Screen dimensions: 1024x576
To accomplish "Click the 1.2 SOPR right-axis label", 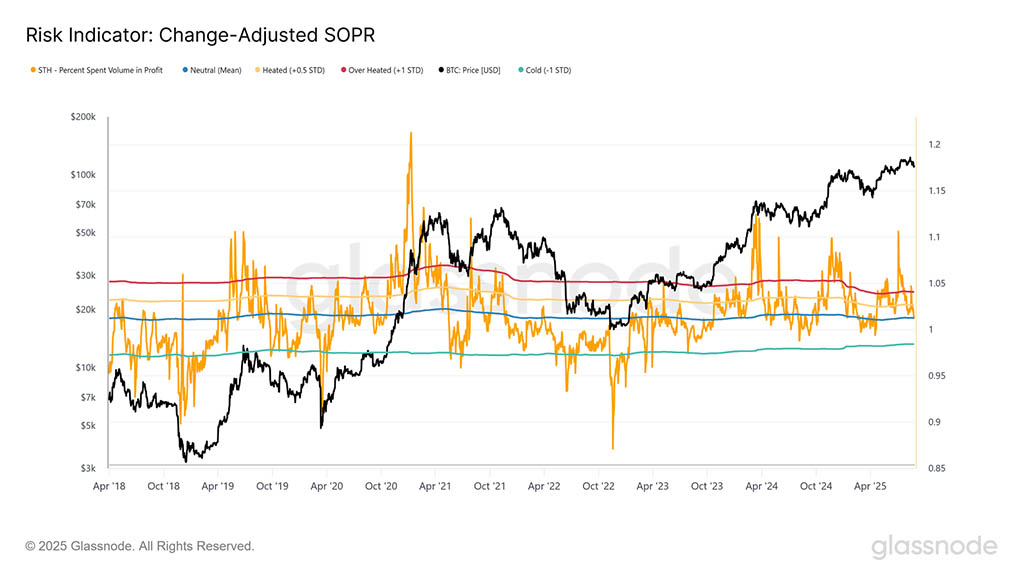I will (935, 144).
